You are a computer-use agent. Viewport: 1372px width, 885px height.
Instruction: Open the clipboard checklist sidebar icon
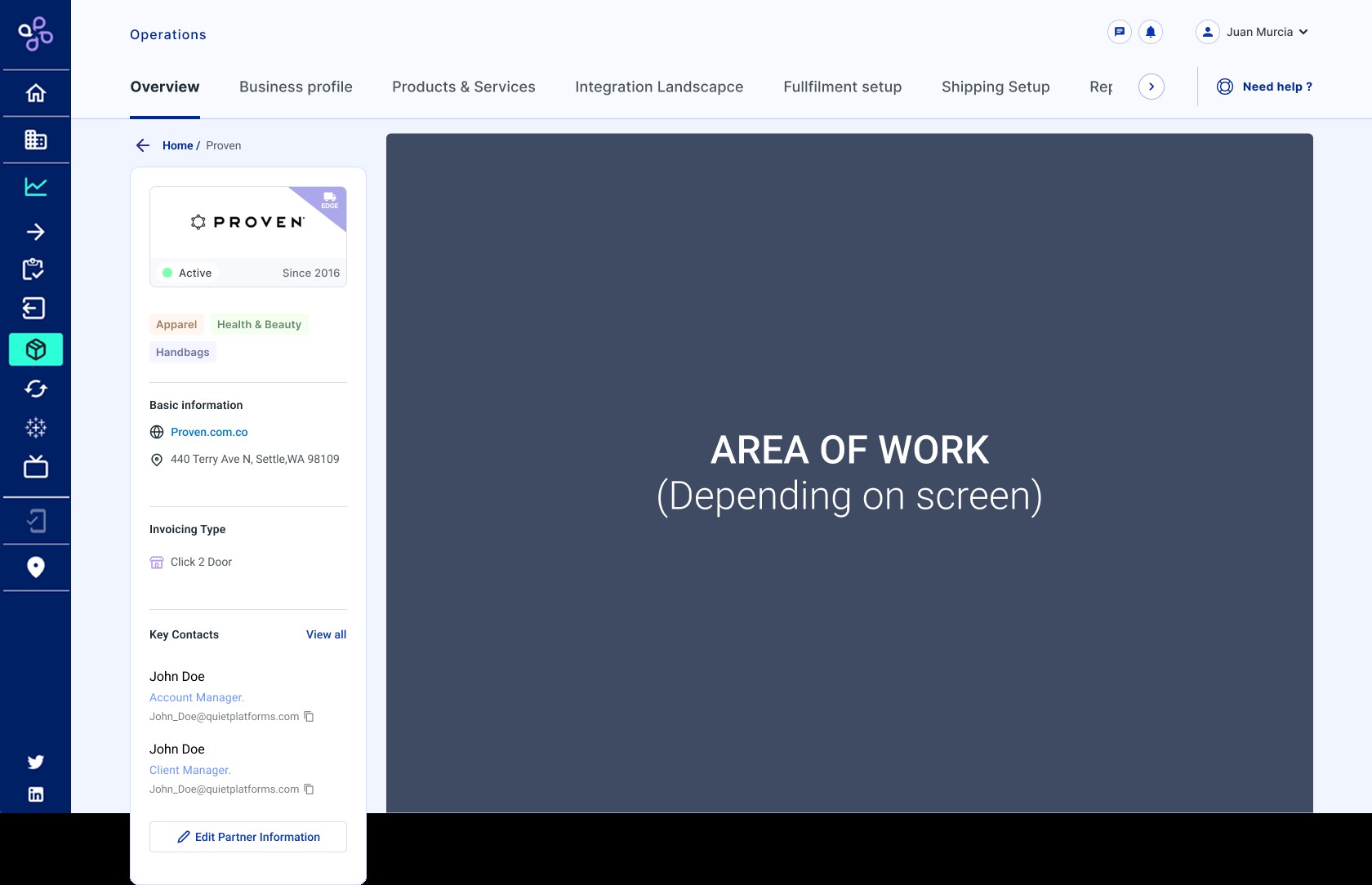33,269
